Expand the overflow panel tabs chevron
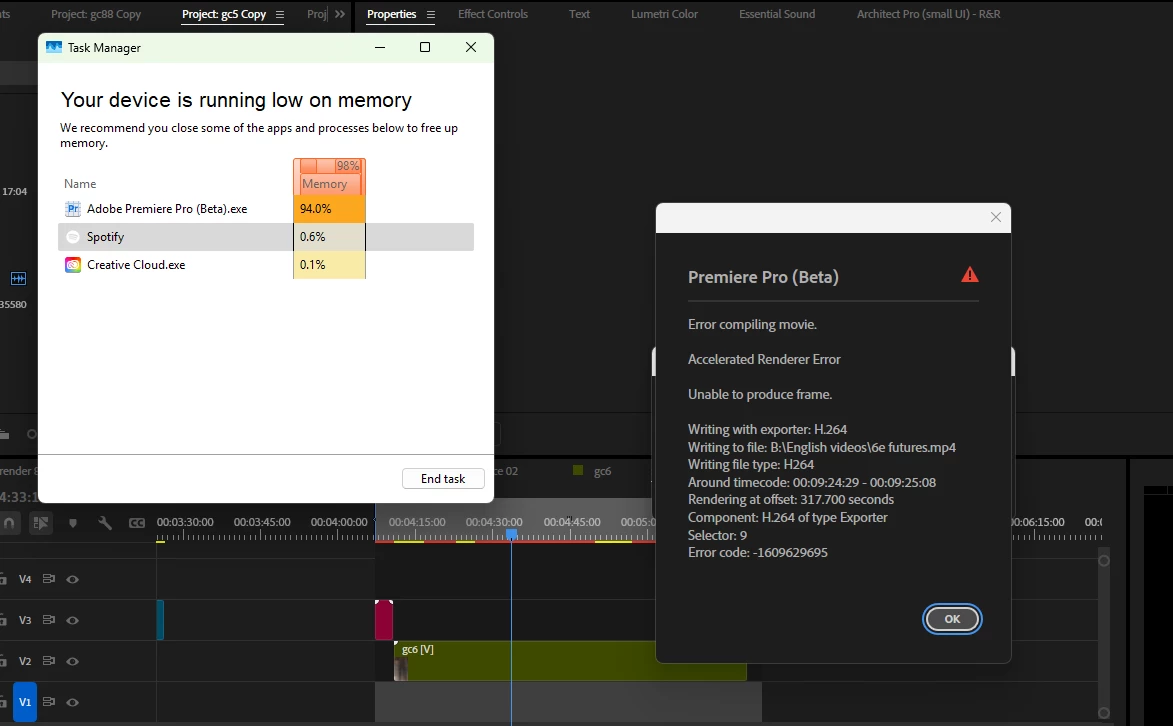The image size is (1173, 726). 340,14
